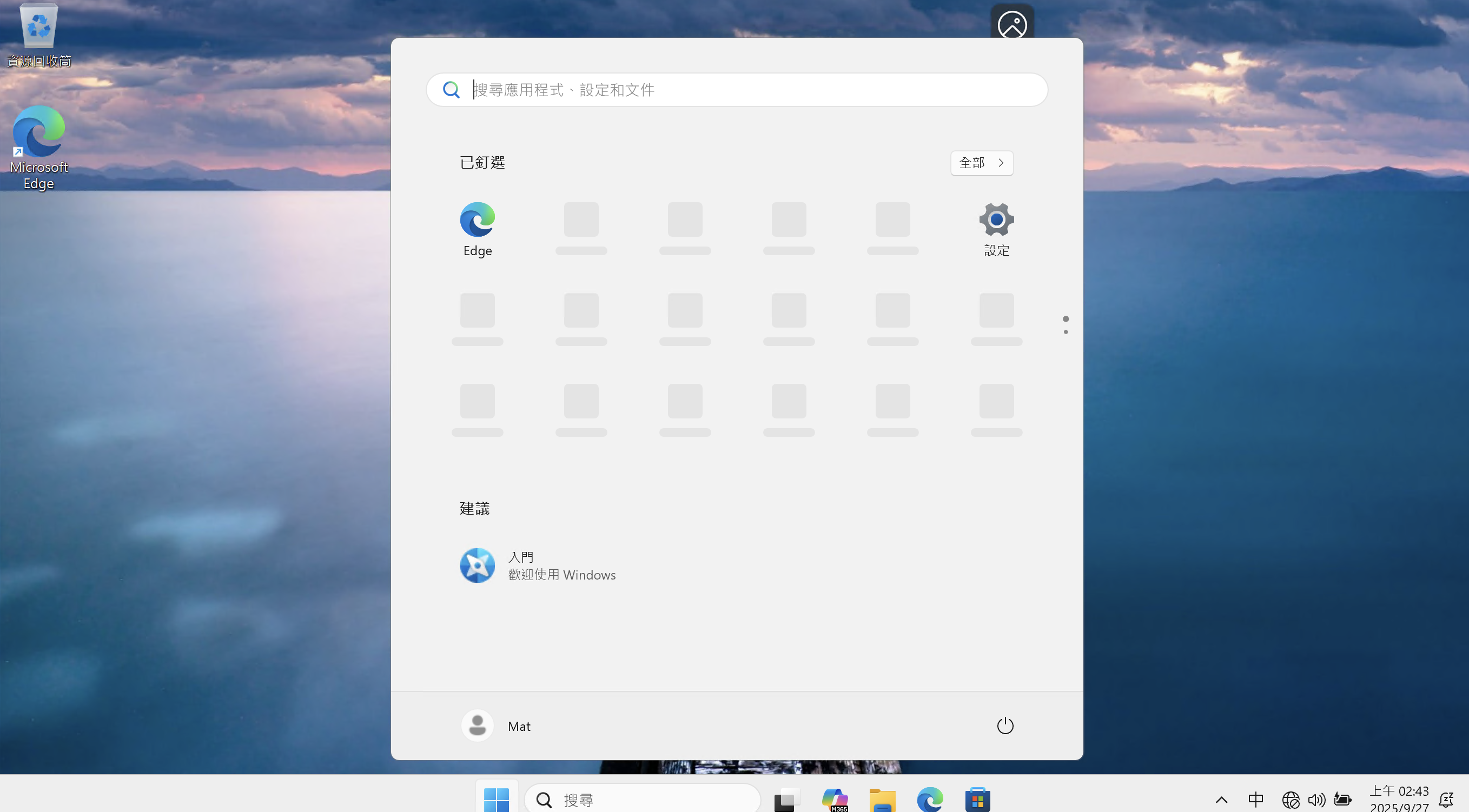Expand the 全部 (All apps) list
This screenshot has height=812, width=1469.
982,163
